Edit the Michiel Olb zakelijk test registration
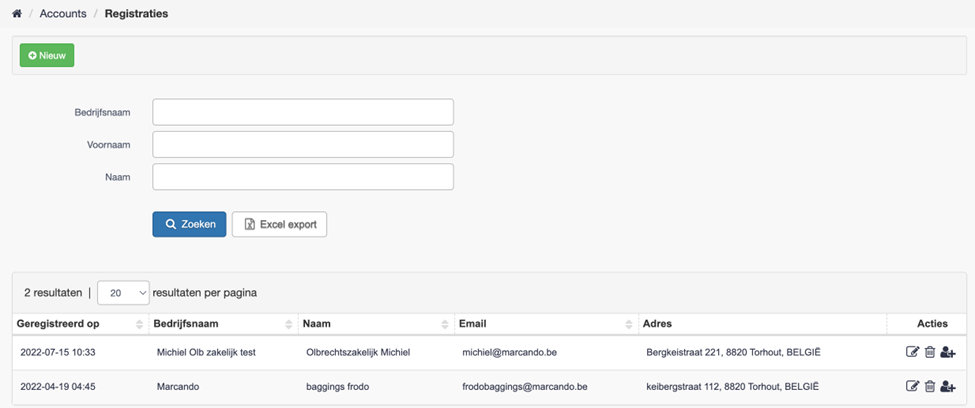Image resolution: width=975 pixels, height=408 pixels. click(x=912, y=352)
